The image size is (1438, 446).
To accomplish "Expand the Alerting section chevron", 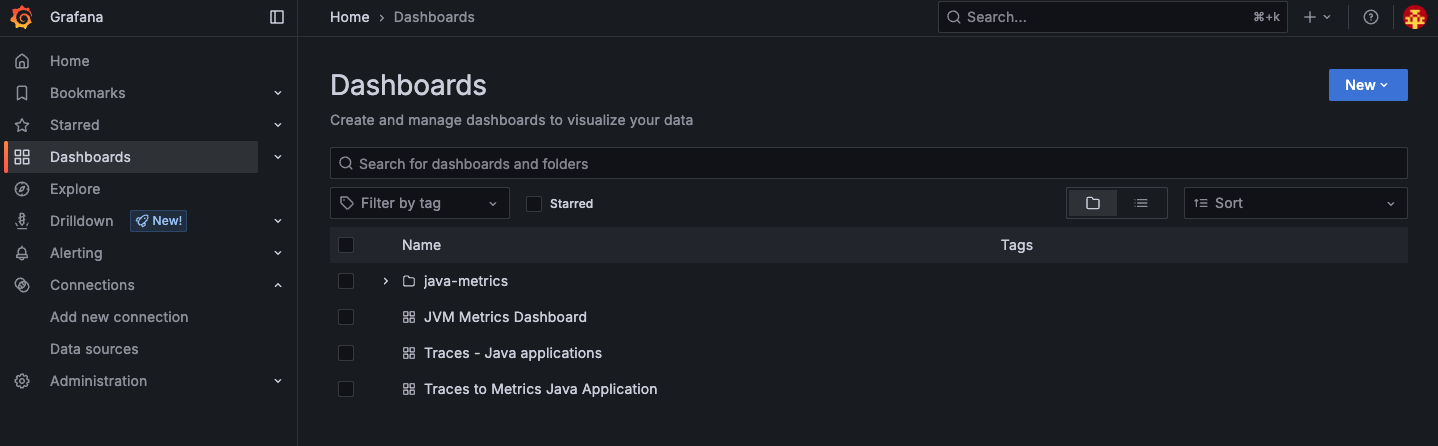I will tap(278, 253).
